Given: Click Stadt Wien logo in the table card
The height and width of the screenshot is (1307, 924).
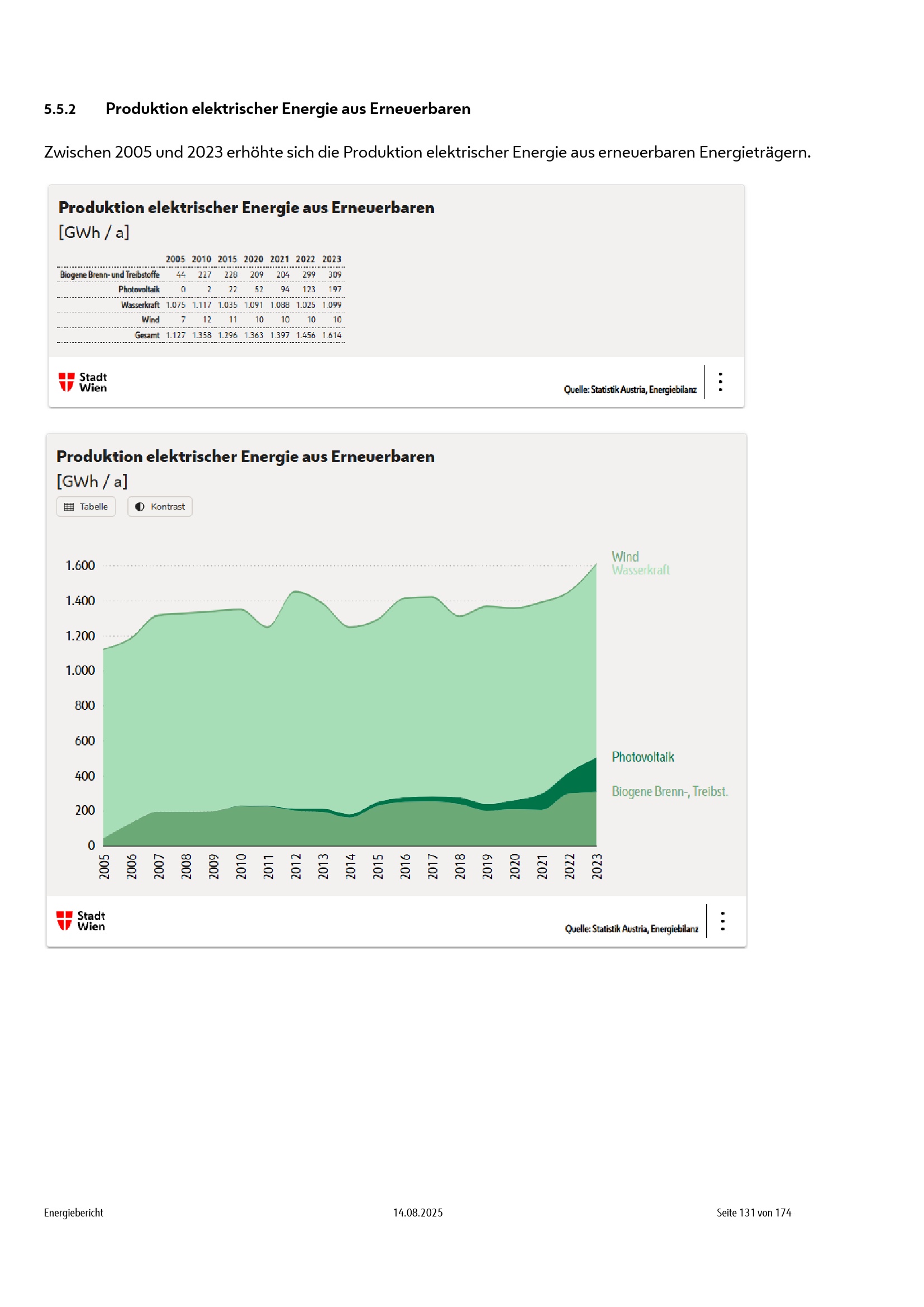Looking at the screenshot, I should [x=83, y=382].
